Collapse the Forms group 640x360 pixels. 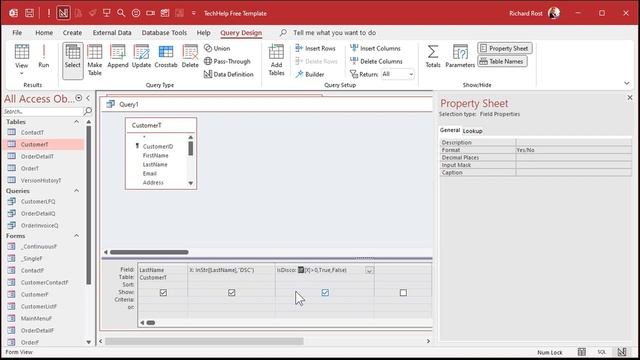point(76,236)
